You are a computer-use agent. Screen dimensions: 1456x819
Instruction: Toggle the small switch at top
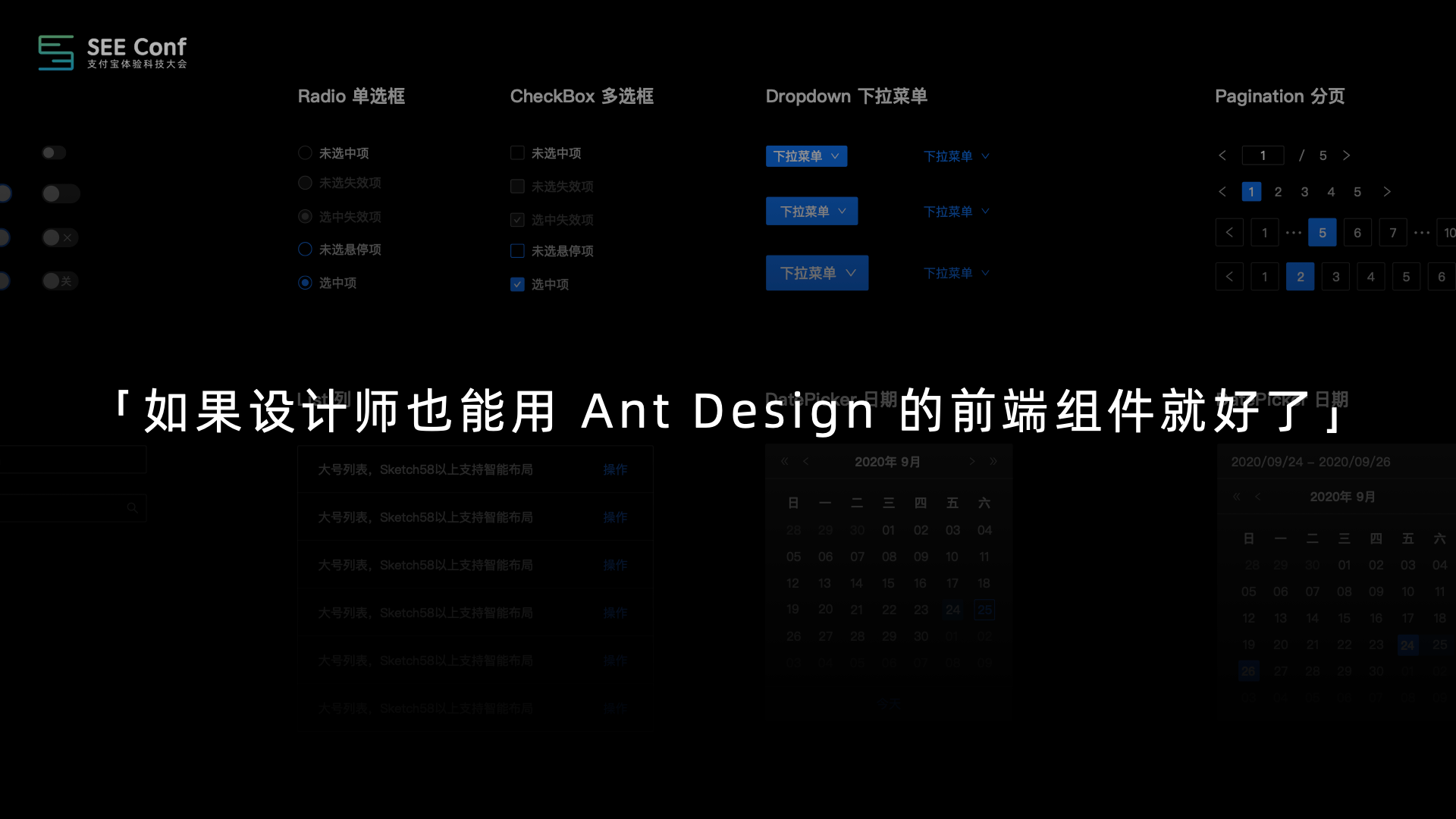pos(53,153)
